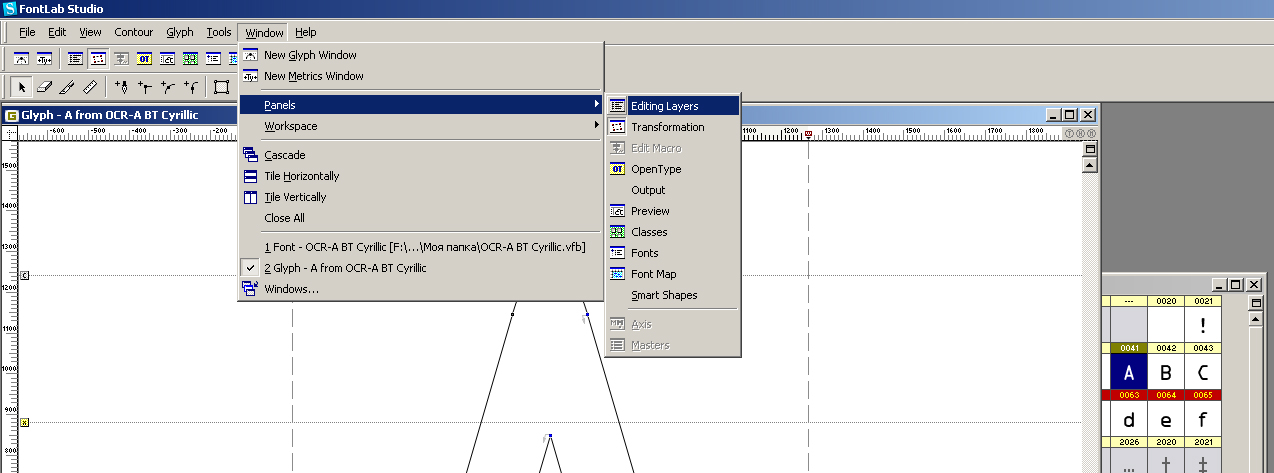Image resolution: width=1274 pixels, height=473 pixels.
Task: Click glyph cell A in font window
Action: click(x=1128, y=372)
